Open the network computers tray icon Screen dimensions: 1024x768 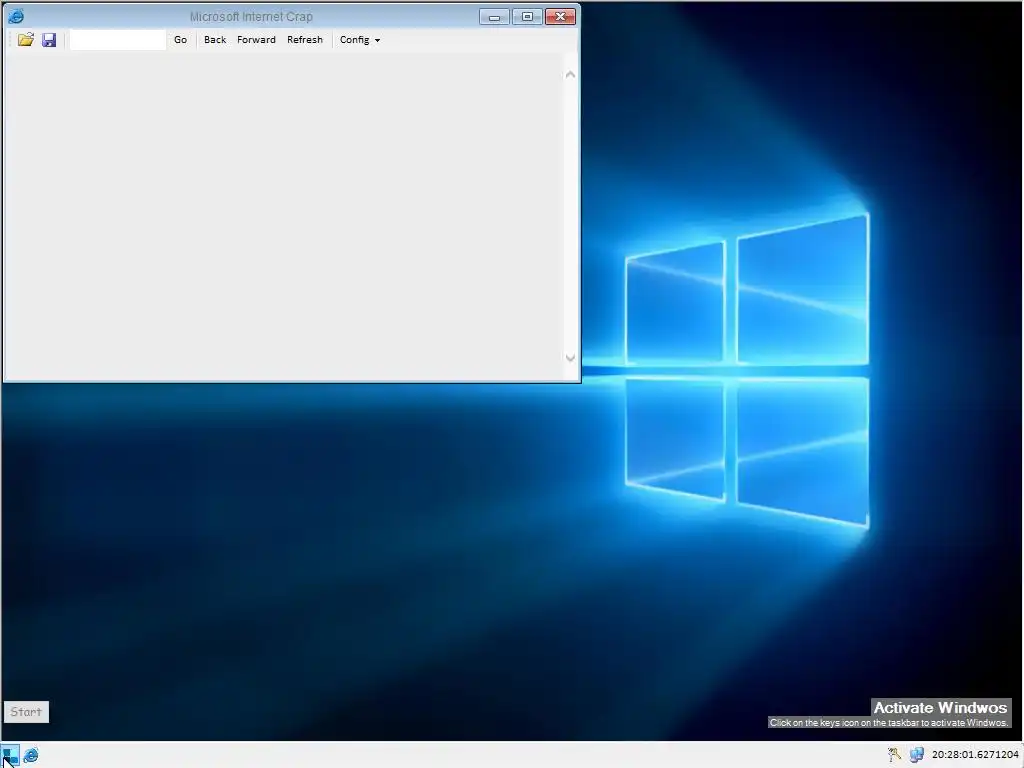tap(916, 755)
